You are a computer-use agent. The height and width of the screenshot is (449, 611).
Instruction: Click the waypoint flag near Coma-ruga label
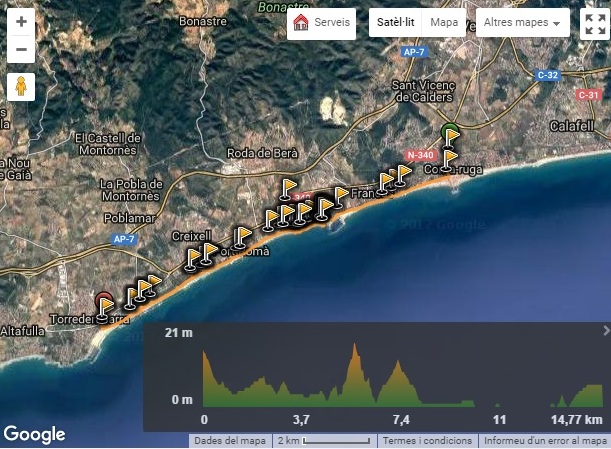pyautogui.click(x=449, y=160)
